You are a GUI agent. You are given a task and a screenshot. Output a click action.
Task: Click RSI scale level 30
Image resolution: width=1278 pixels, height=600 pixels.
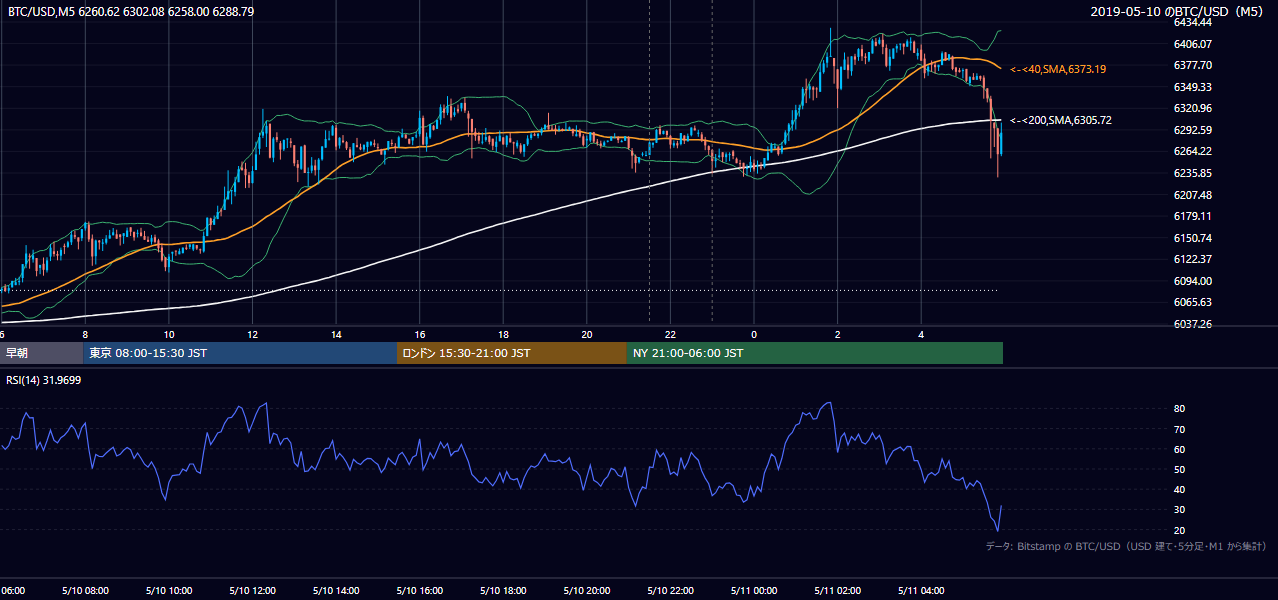pos(1180,510)
